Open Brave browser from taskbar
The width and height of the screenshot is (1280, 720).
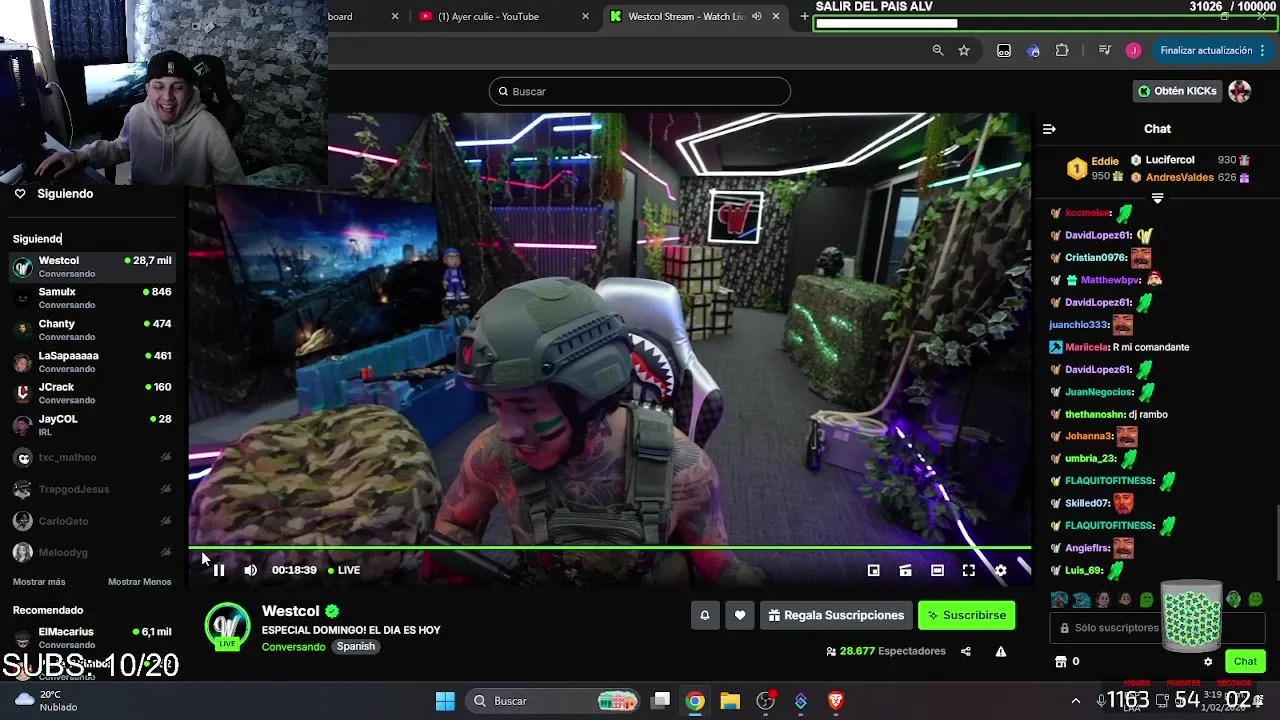point(836,701)
